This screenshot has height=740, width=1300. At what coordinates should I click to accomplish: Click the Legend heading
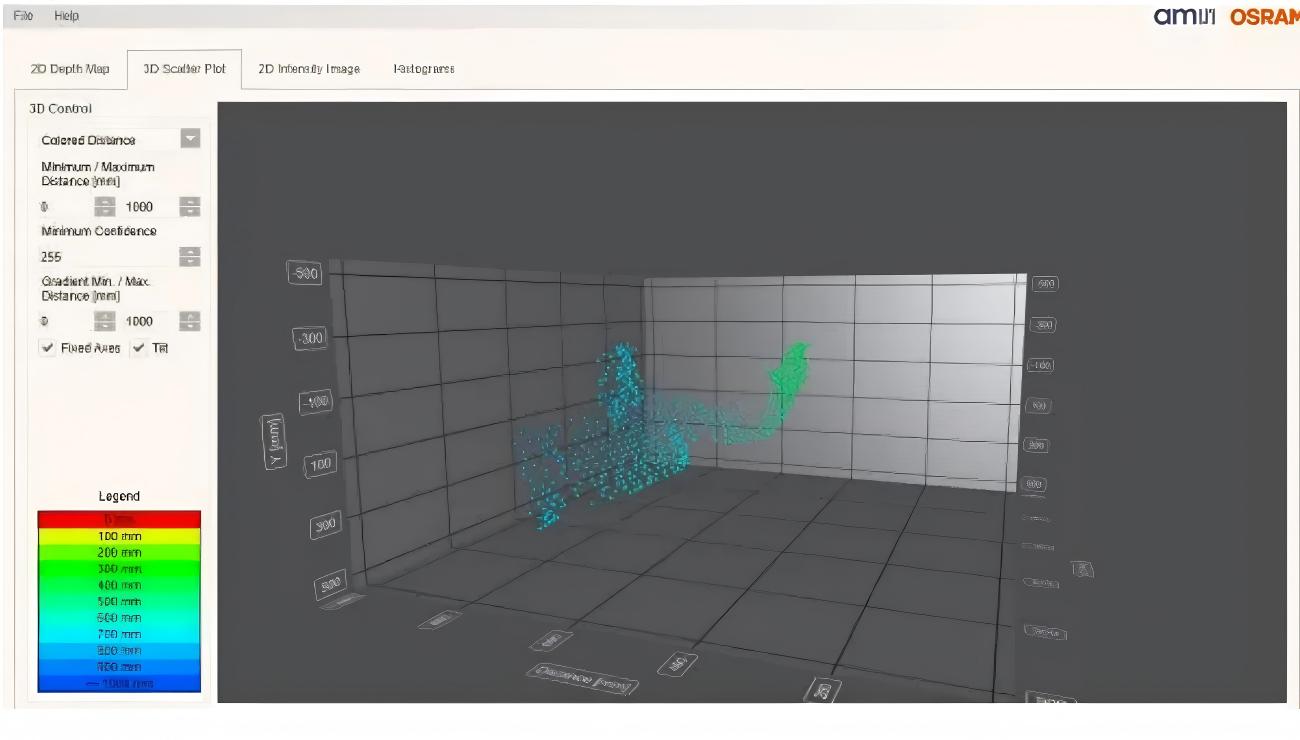[119, 496]
